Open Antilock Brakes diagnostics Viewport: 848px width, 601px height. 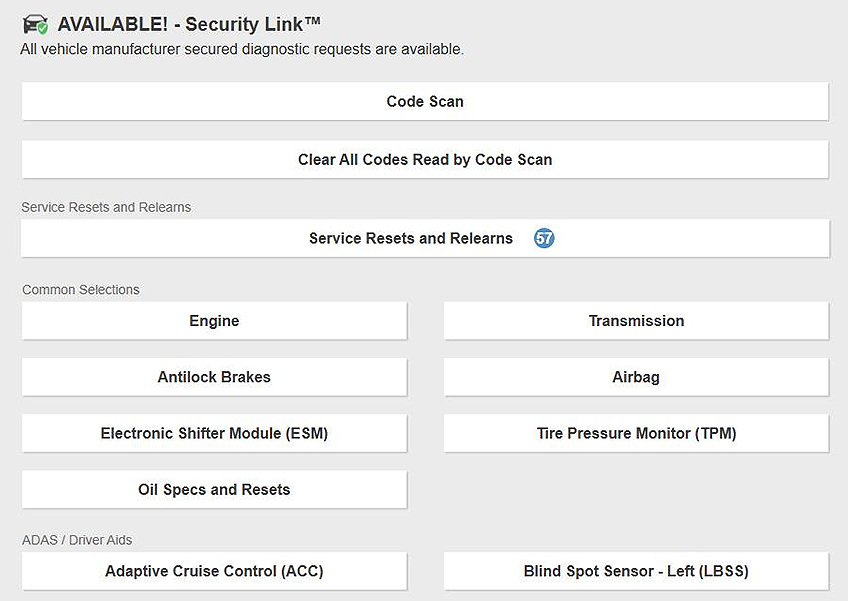213,377
